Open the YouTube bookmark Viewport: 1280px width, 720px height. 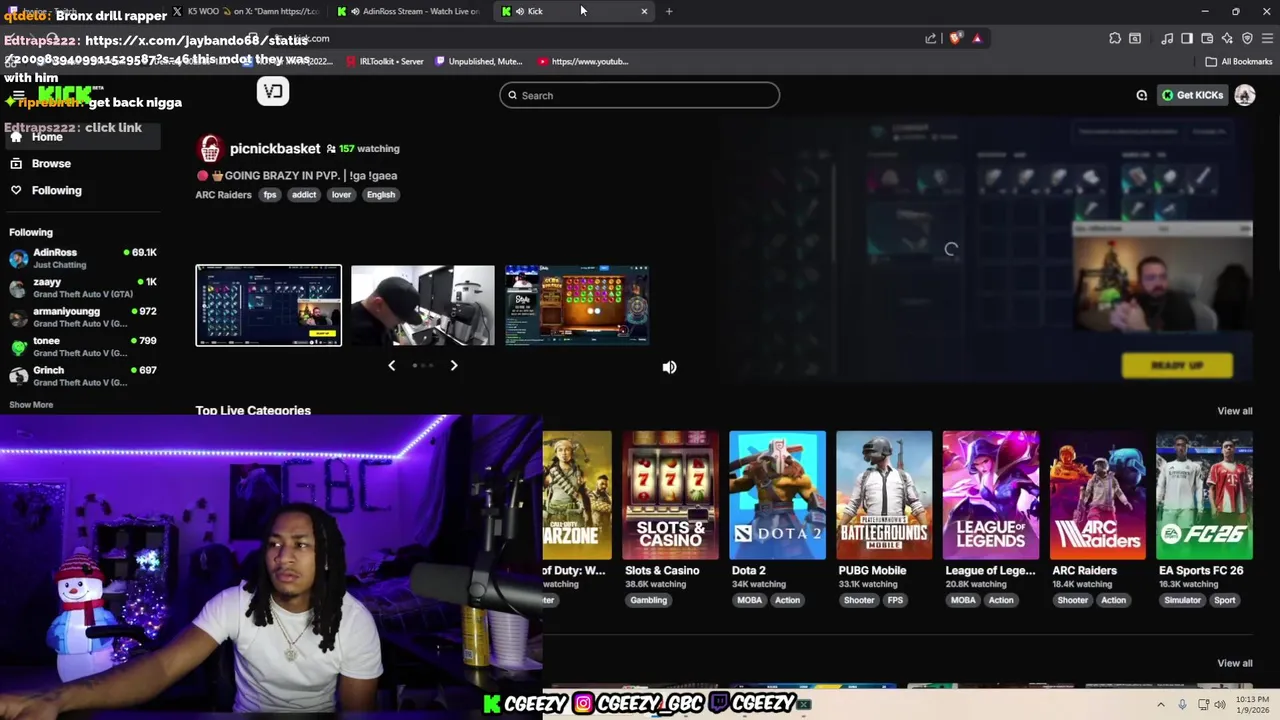pos(583,61)
